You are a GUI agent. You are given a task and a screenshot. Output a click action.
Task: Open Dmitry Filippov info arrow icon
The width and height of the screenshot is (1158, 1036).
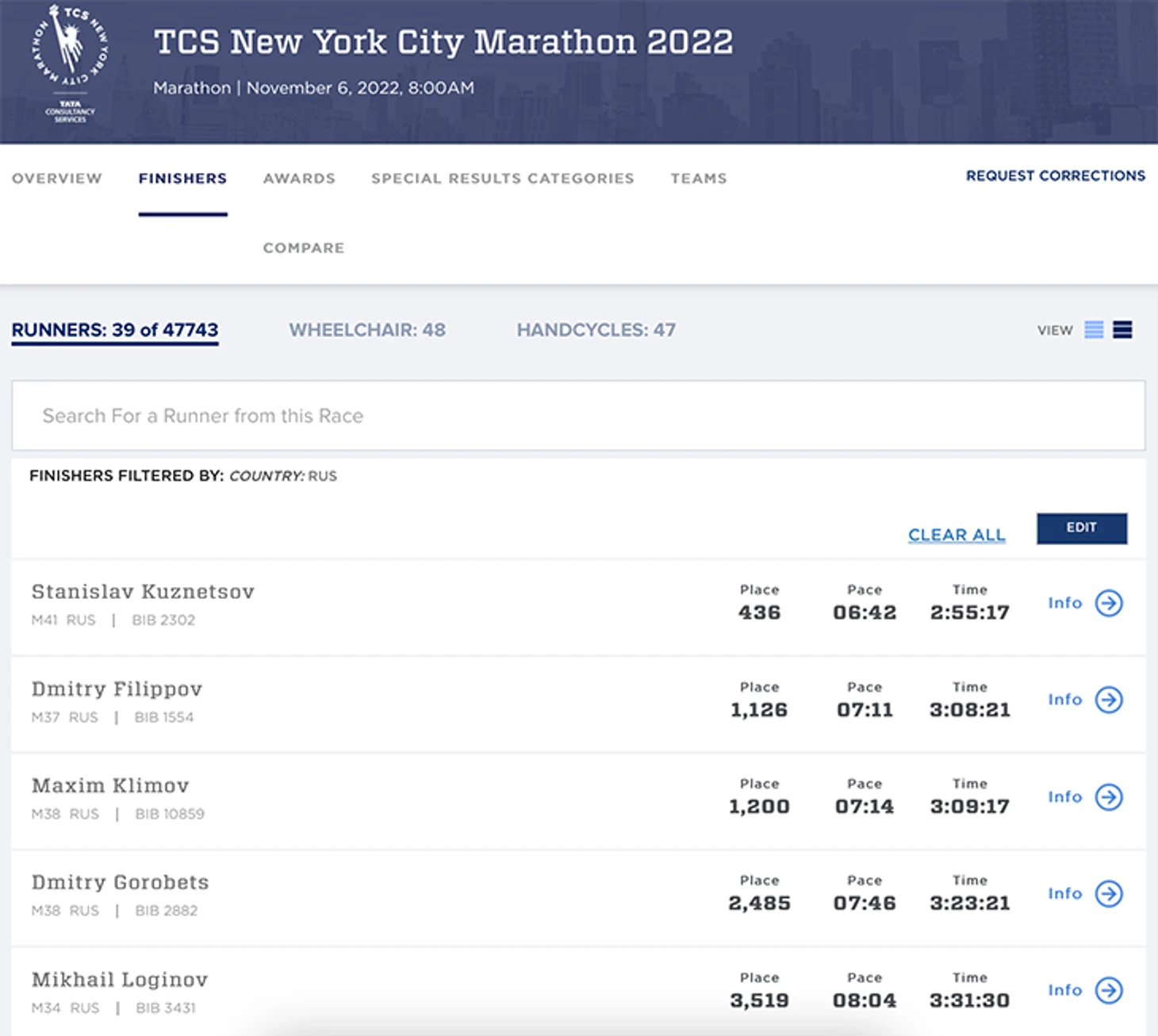pos(1109,700)
